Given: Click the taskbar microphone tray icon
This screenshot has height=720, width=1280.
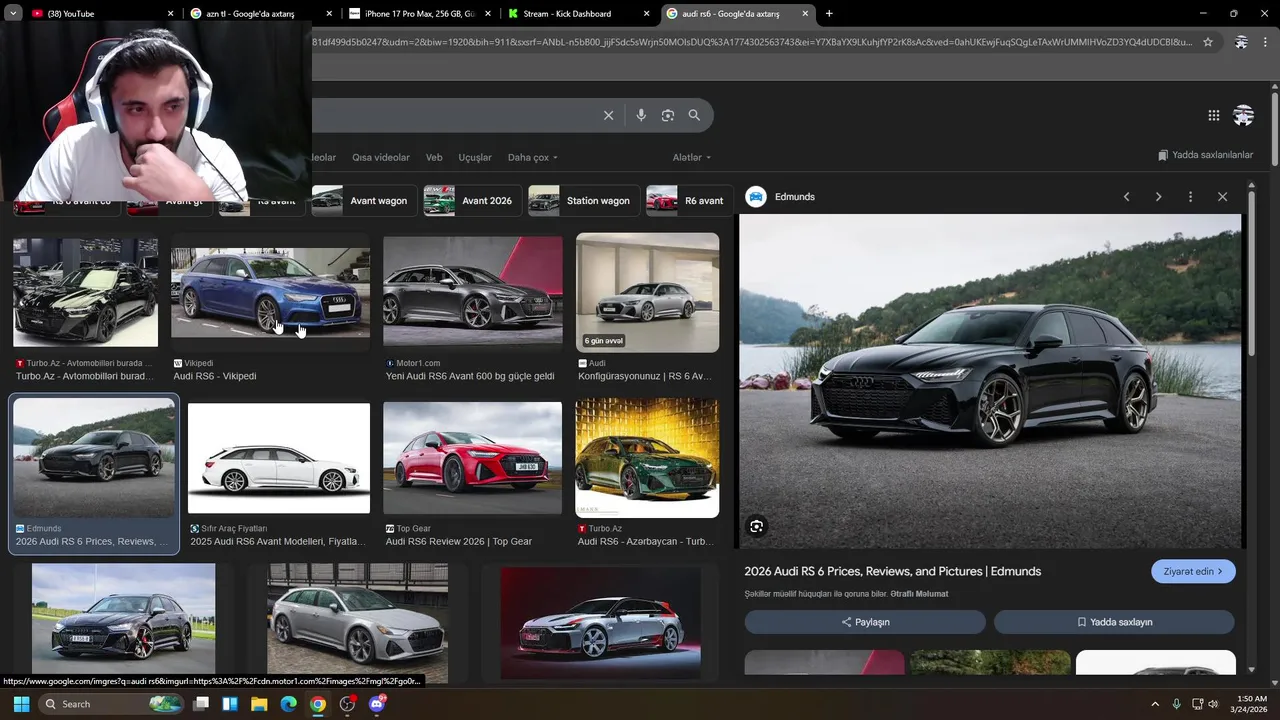Looking at the screenshot, I should (x=1176, y=704).
